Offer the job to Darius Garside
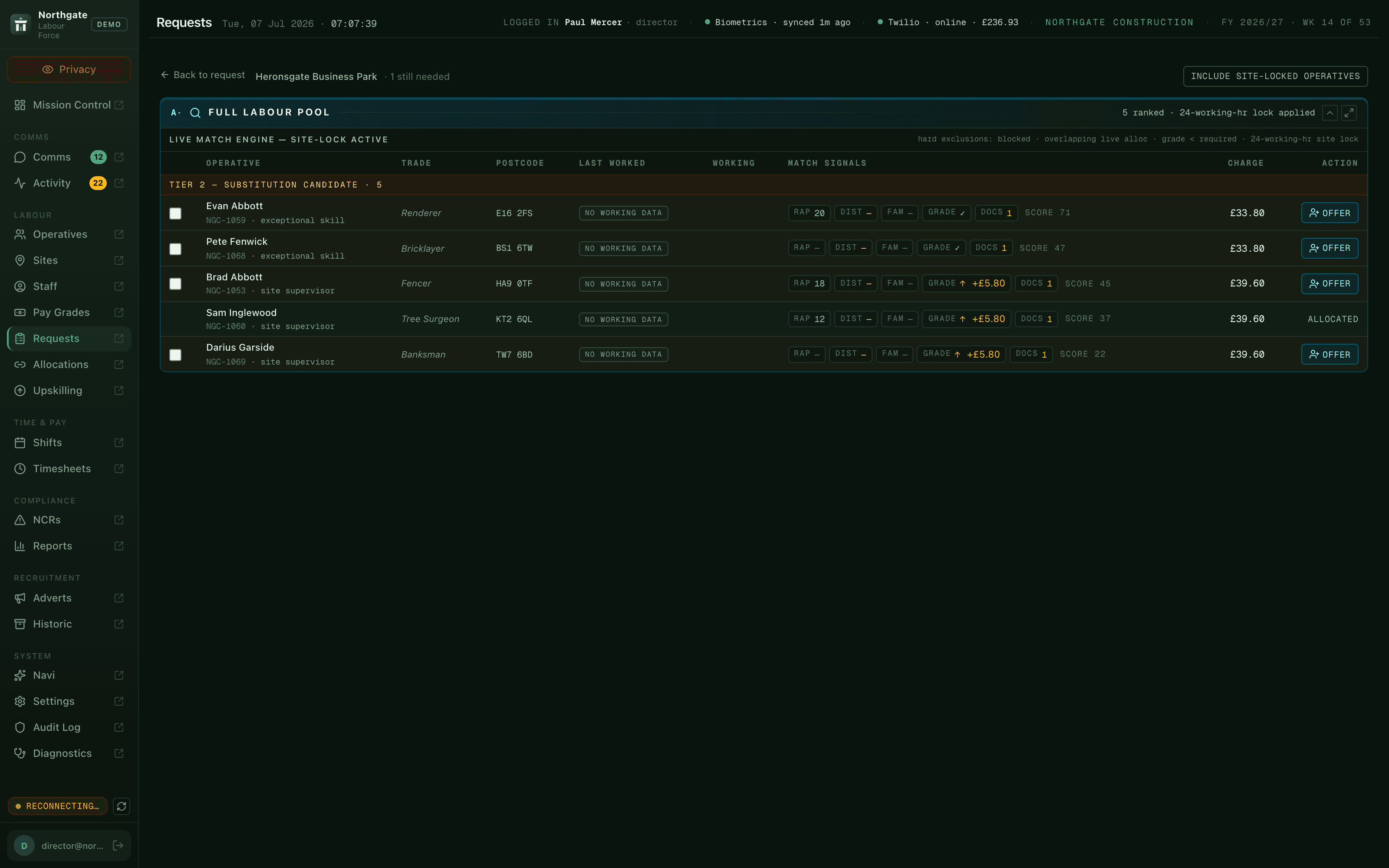This screenshot has height=868, width=1389. click(1330, 354)
